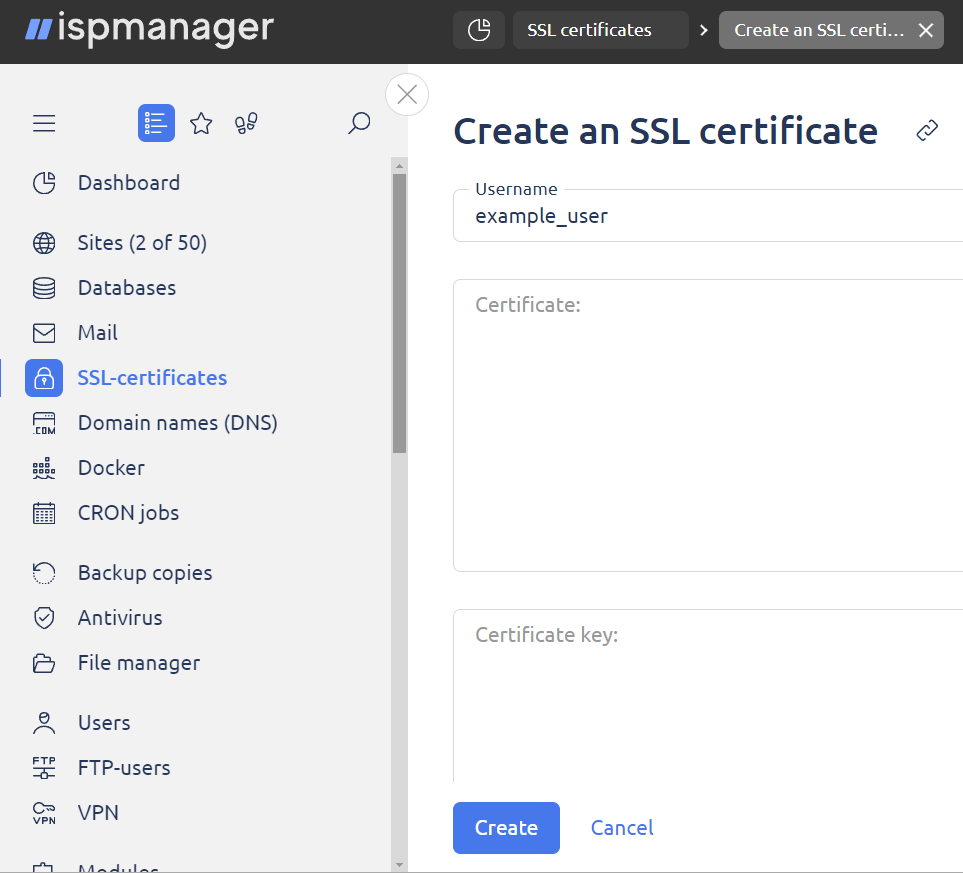963x873 pixels.
Task: Close the form with the round X button
Action: tap(407, 95)
